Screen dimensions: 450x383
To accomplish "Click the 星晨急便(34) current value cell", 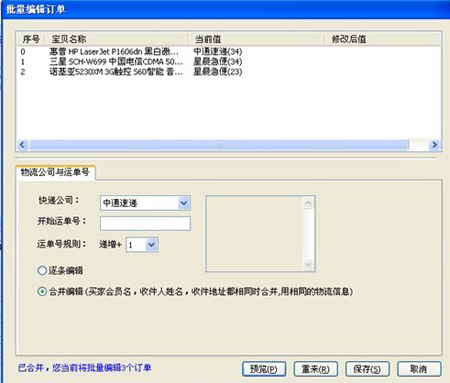I will pyautogui.click(x=218, y=62).
